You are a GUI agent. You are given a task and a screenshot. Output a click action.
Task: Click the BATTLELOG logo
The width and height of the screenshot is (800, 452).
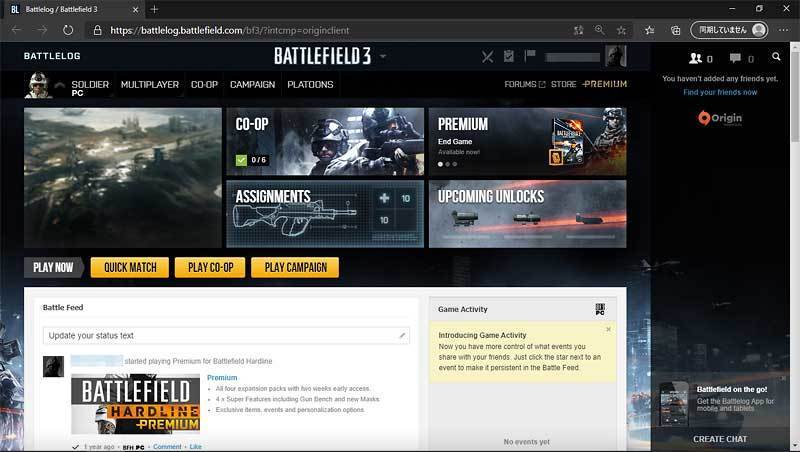(52, 56)
